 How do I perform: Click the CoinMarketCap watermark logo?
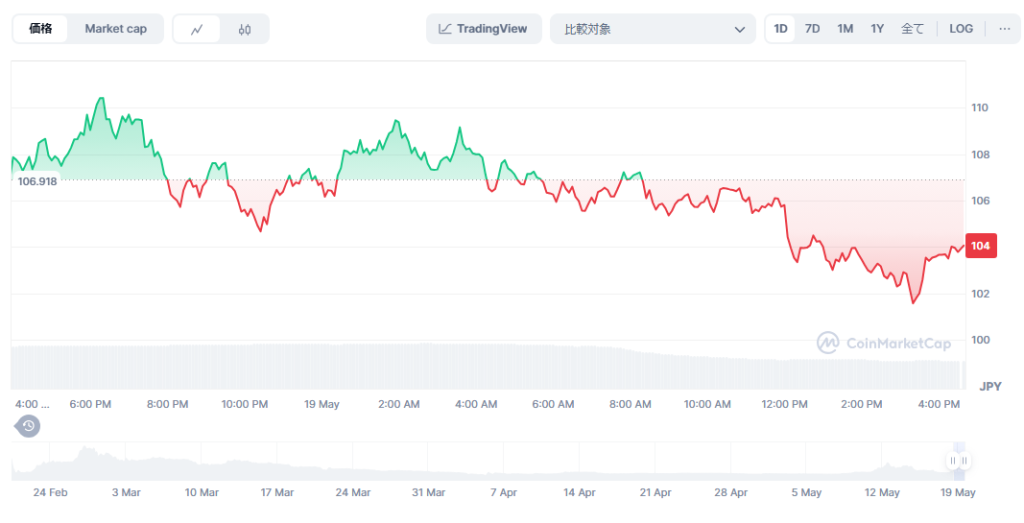click(883, 343)
